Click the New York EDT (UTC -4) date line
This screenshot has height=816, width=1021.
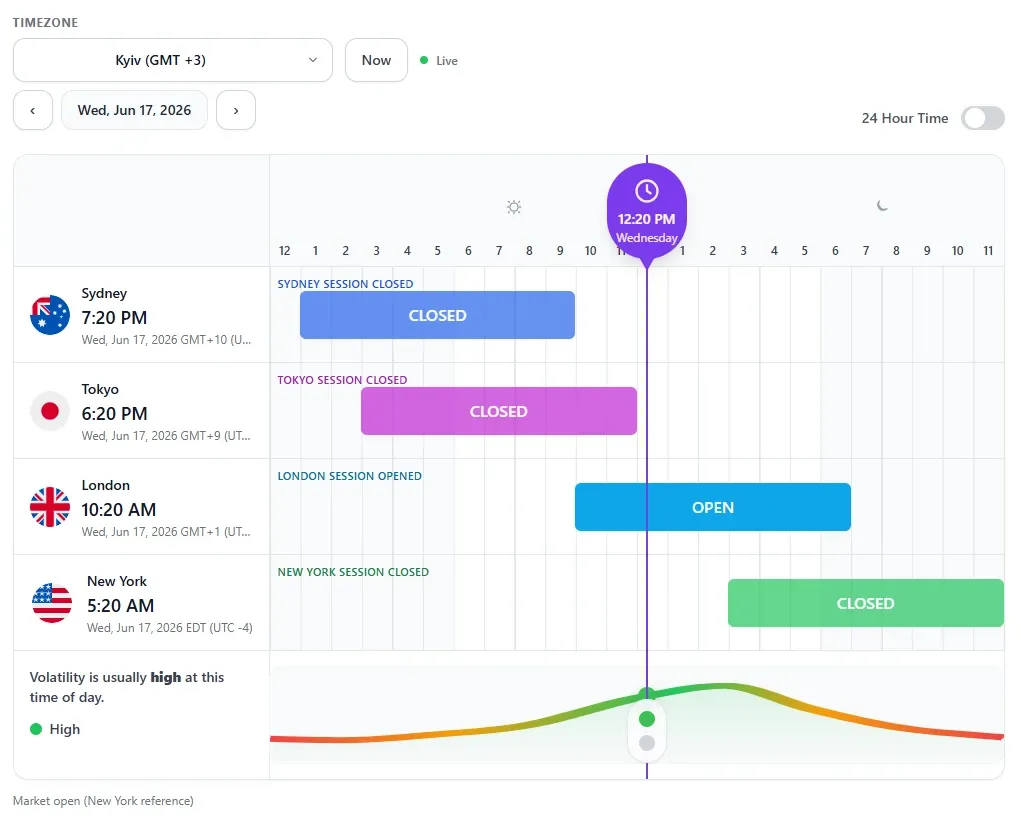[x=169, y=628]
